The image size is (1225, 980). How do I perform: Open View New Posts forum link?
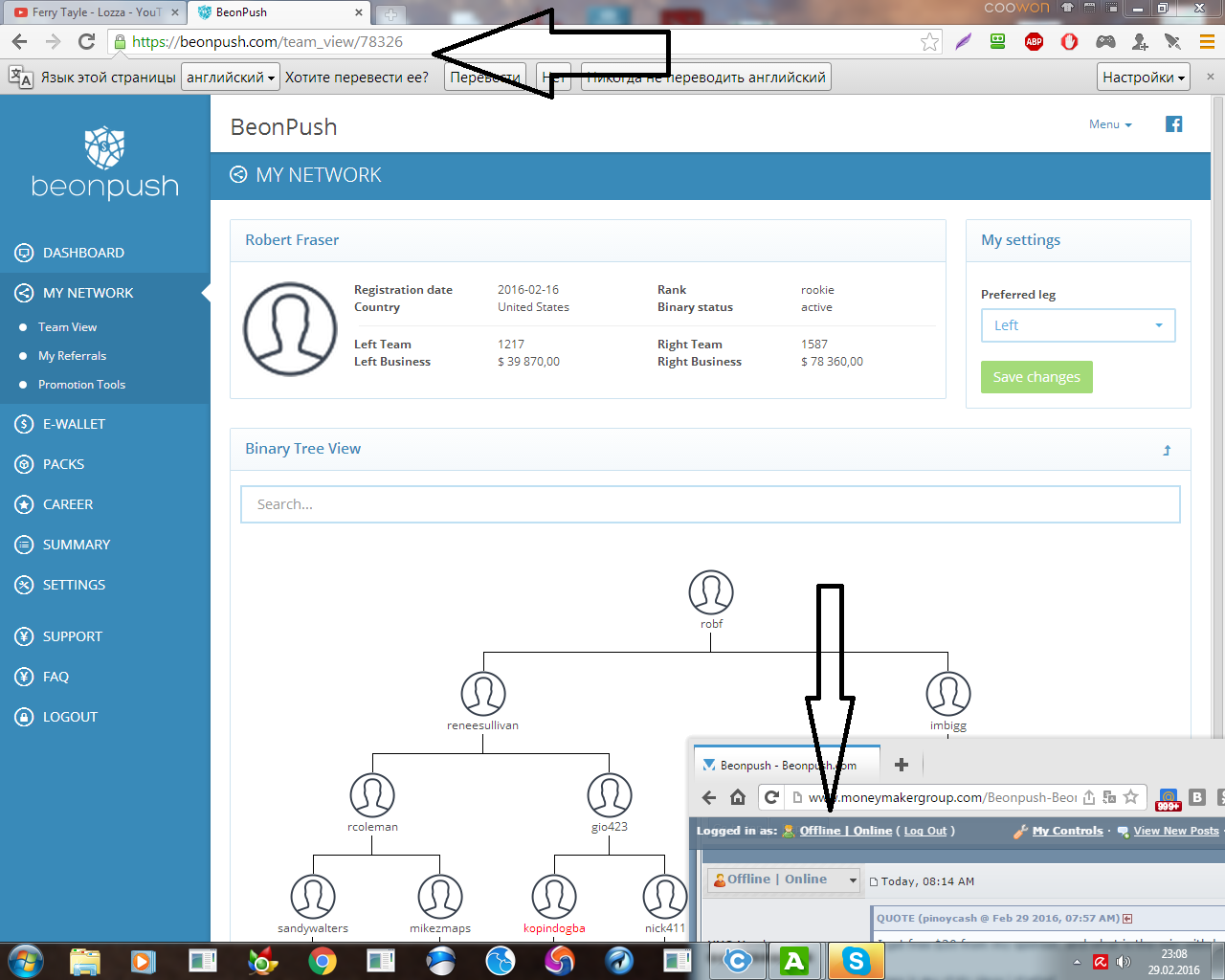[1176, 831]
